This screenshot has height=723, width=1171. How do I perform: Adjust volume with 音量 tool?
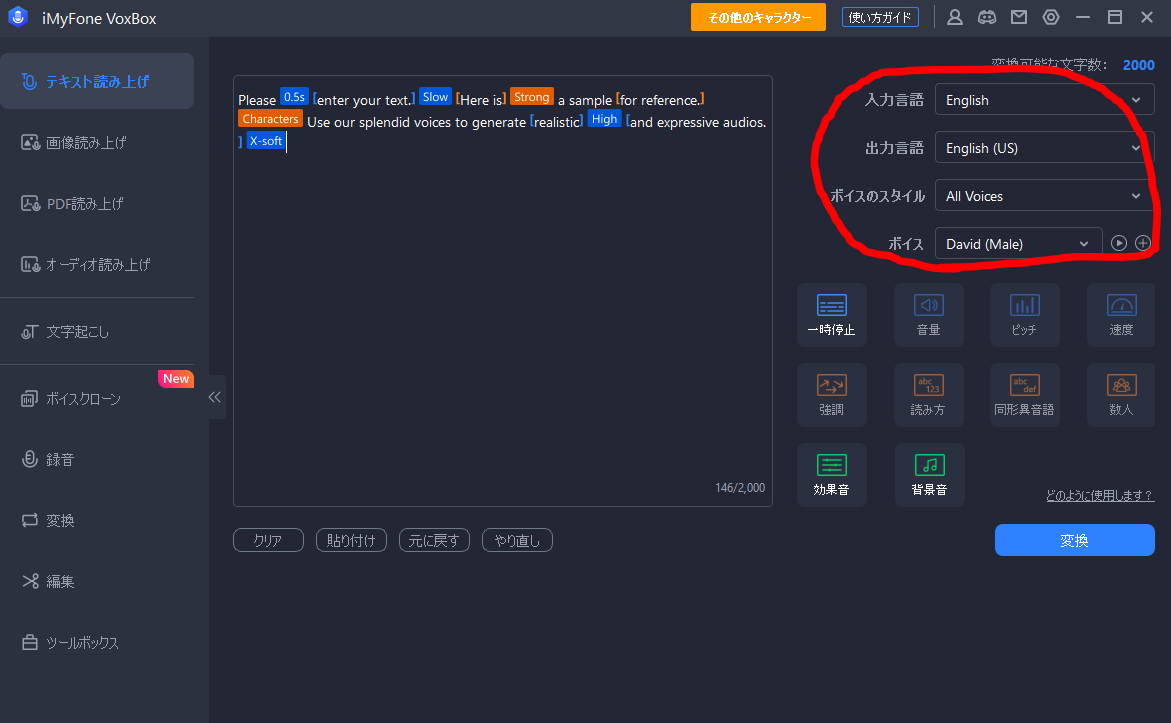pos(928,314)
